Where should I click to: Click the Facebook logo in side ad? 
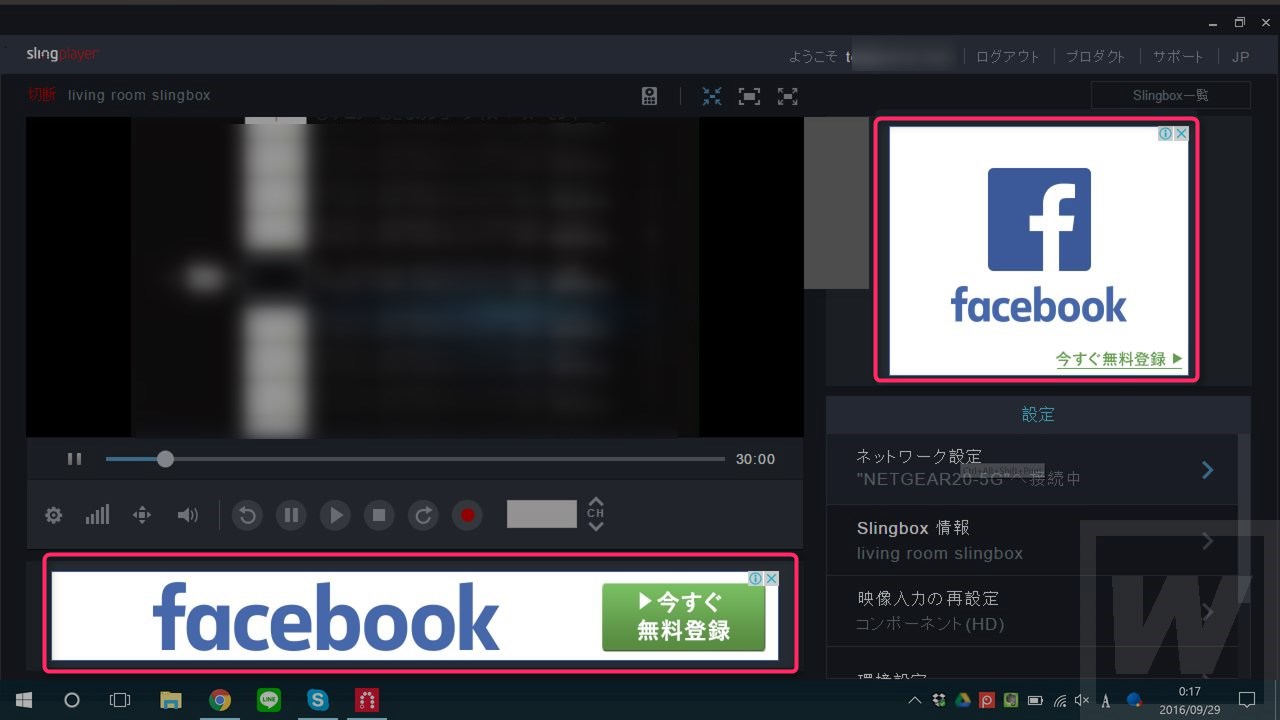1039,219
